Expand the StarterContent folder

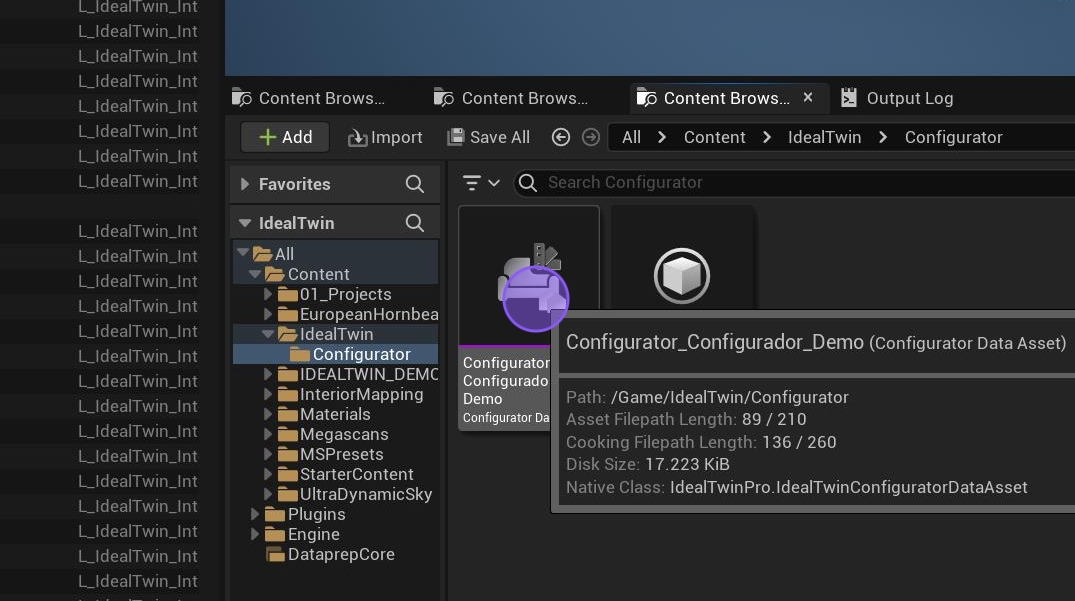(x=268, y=474)
